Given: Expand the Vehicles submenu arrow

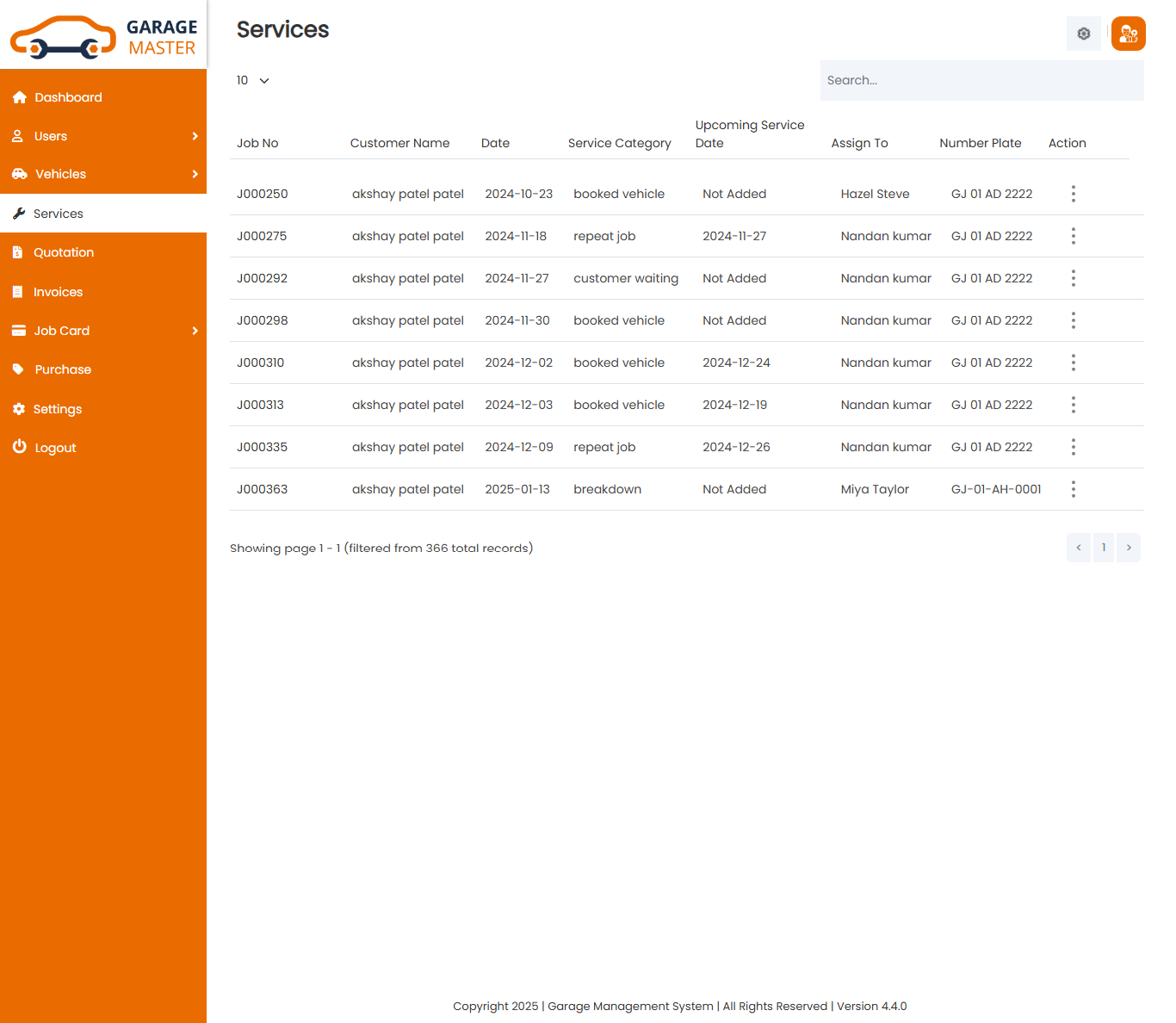Looking at the screenshot, I should tap(195, 174).
